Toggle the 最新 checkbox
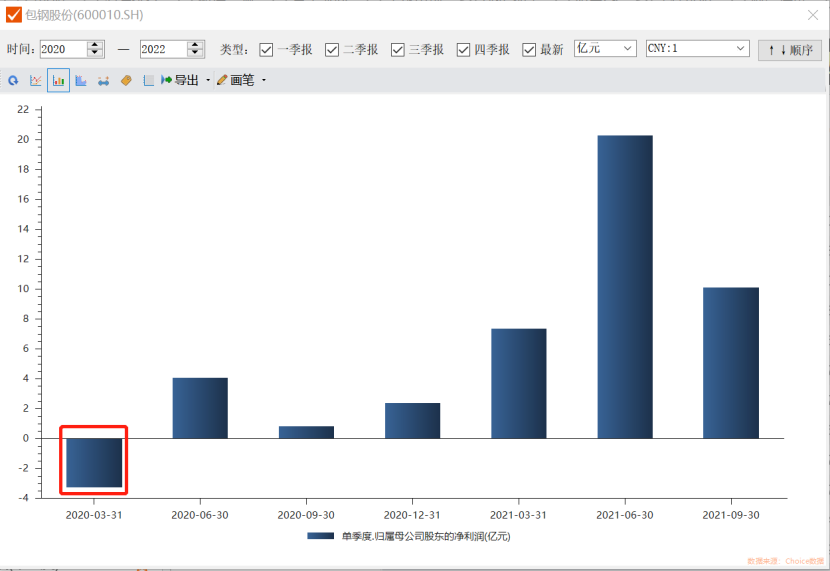The width and height of the screenshot is (830, 571). [530, 50]
